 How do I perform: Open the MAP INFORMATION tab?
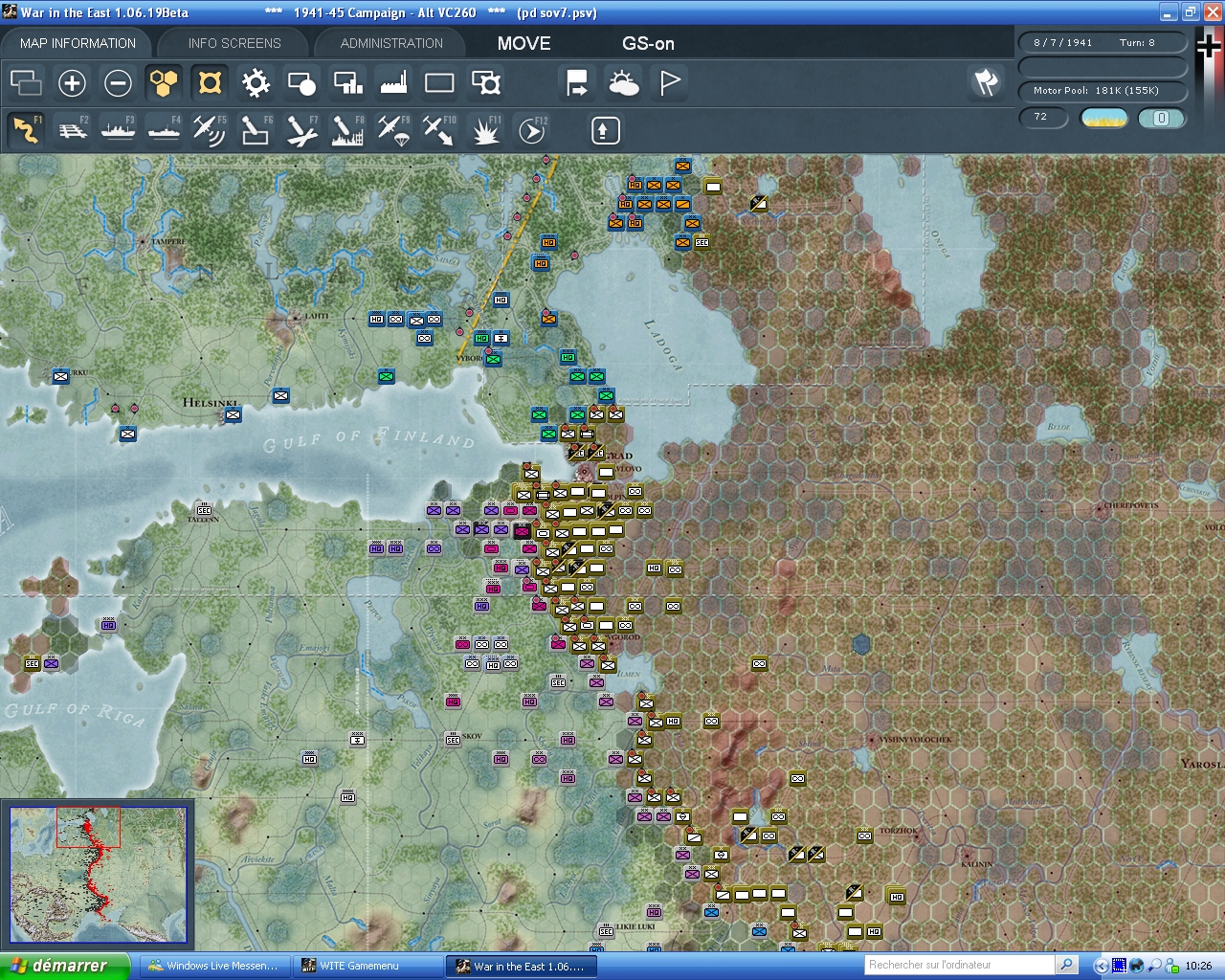[x=78, y=43]
